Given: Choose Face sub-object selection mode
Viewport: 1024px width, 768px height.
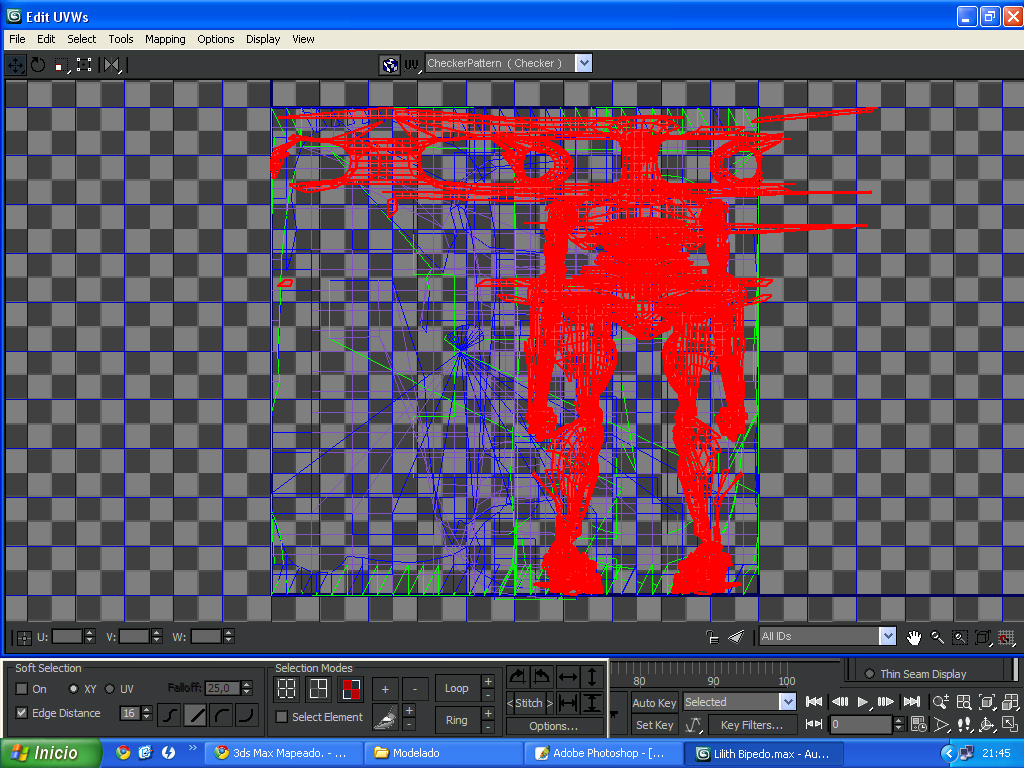Looking at the screenshot, I should coord(351,689).
